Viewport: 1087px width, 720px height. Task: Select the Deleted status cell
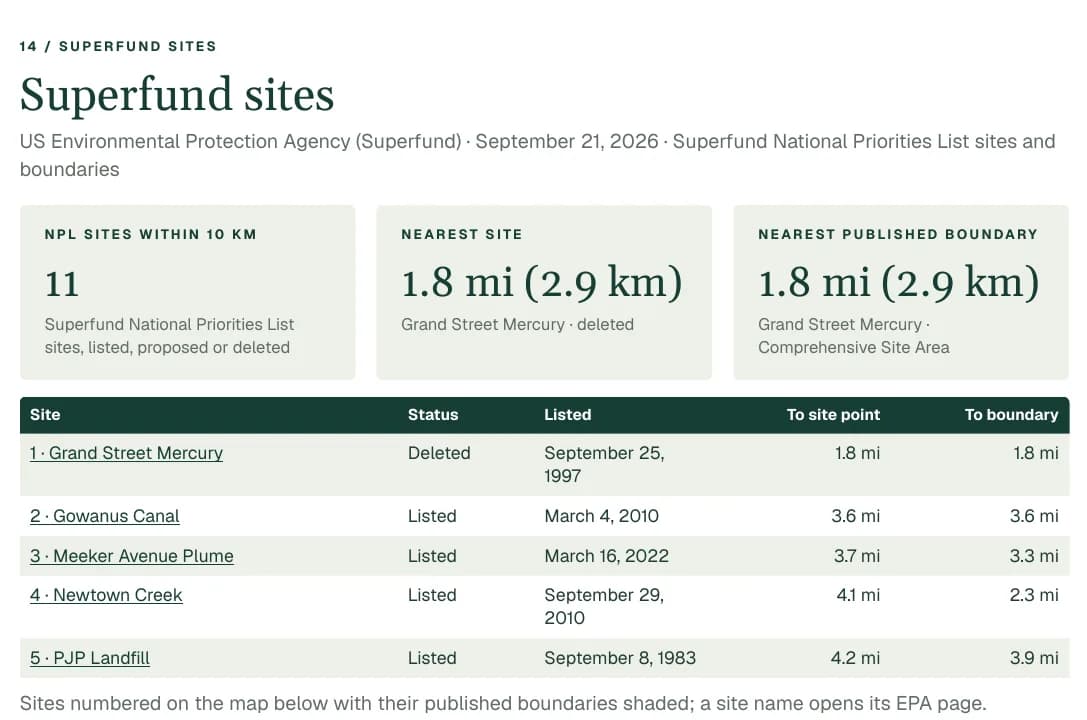click(439, 453)
